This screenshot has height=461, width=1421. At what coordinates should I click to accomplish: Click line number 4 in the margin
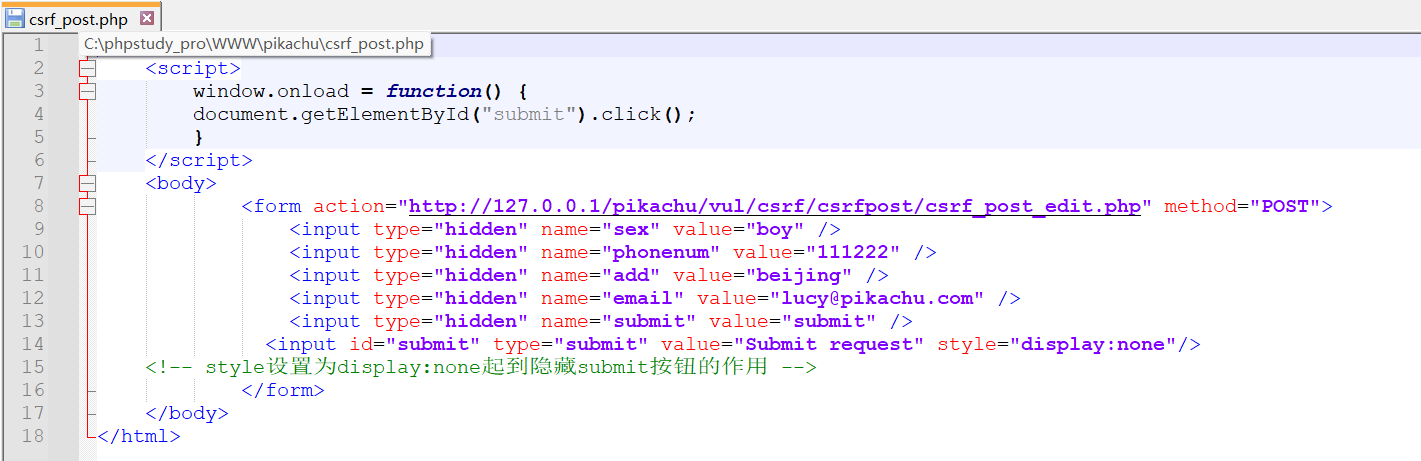click(38, 114)
